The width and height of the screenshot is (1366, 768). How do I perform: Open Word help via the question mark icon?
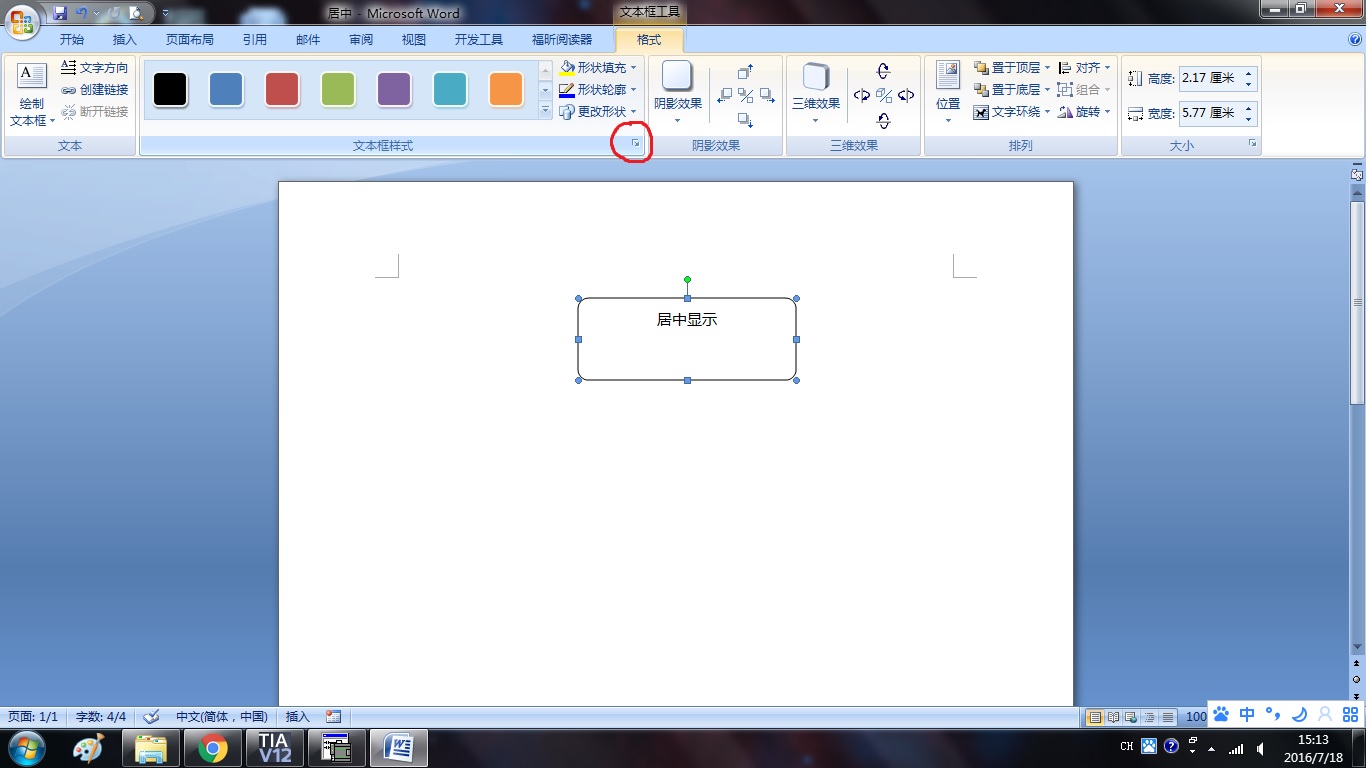tap(1355, 40)
